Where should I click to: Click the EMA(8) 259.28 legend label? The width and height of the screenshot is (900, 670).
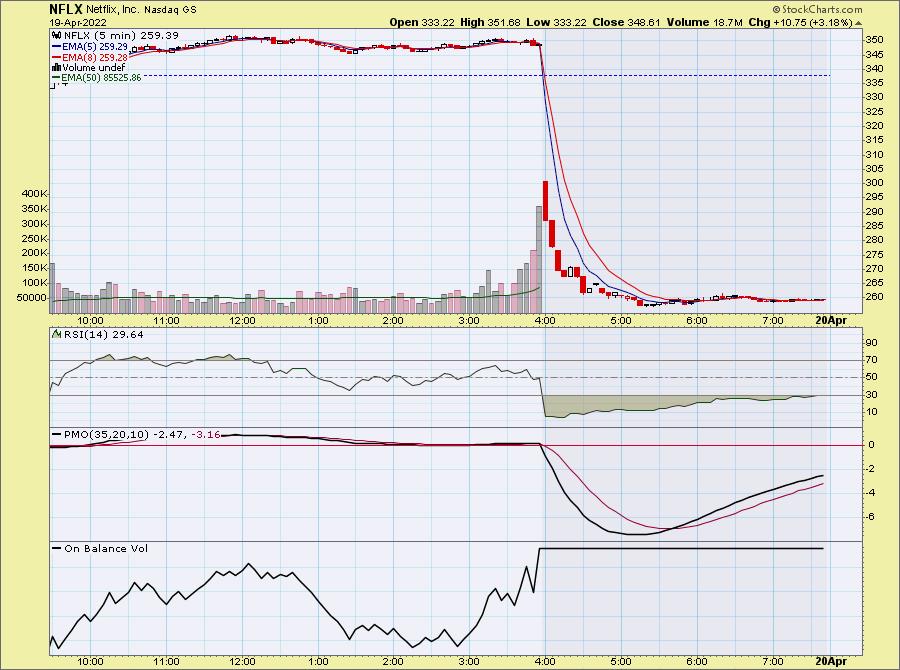[95, 57]
